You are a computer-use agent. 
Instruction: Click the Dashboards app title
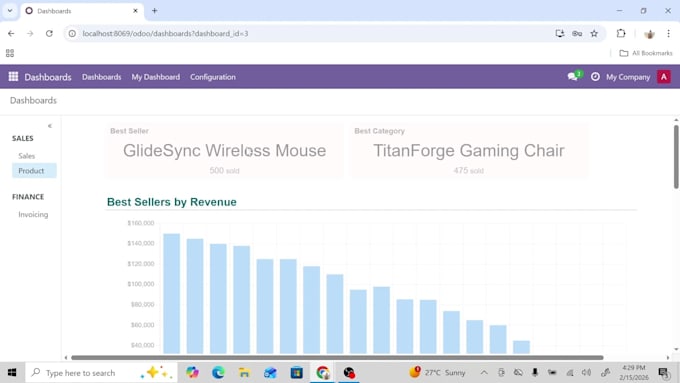coord(48,77)
